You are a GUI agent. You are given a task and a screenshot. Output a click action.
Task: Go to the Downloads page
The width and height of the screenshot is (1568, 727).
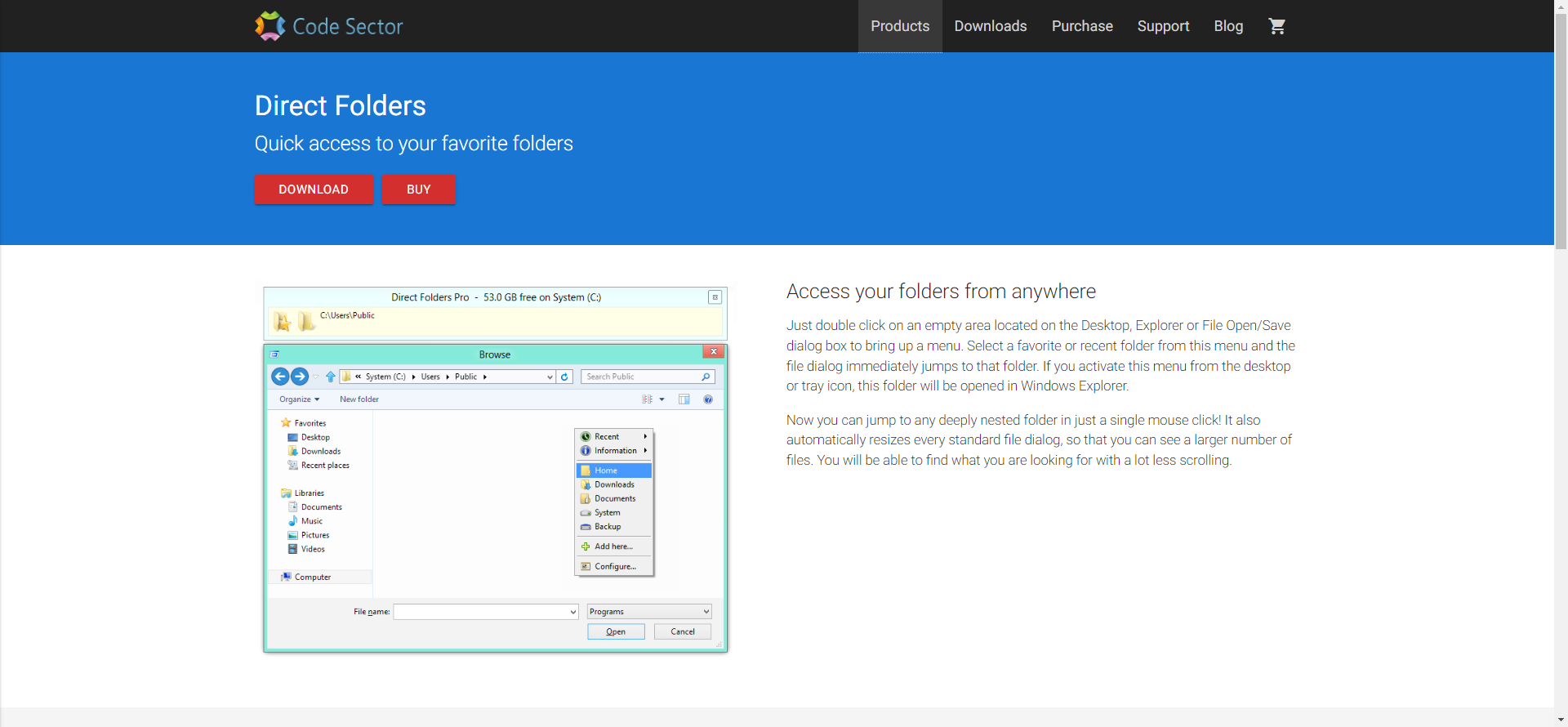click(x=991, y=26)
